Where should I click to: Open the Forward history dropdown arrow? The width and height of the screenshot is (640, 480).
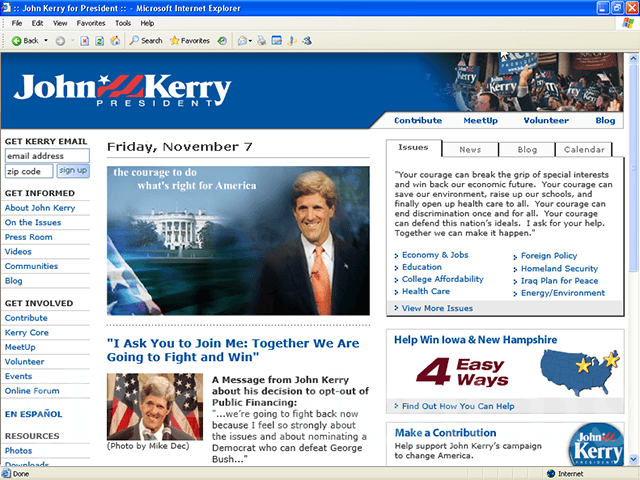72,41
